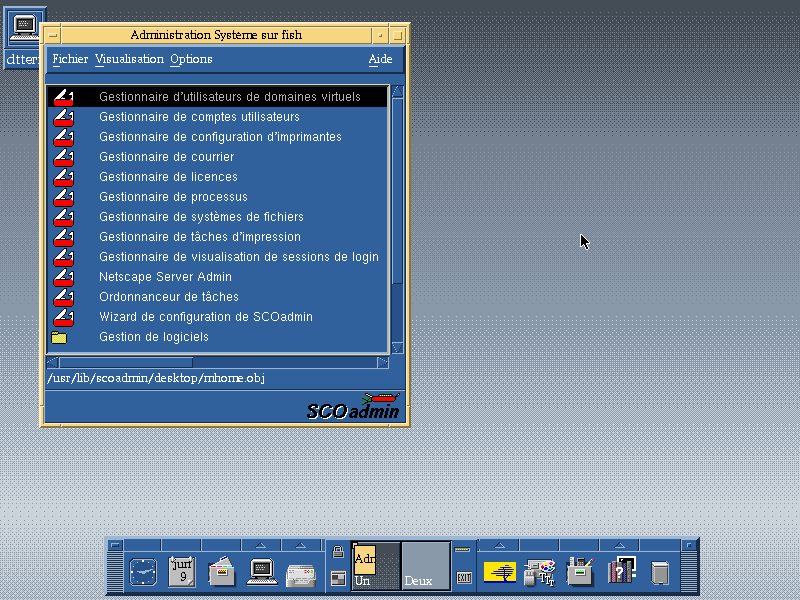This screenshot has width=800, height=600.
Task: Click the yellow folder icon for Gestion de logiciels
Action: click(59, 337)
